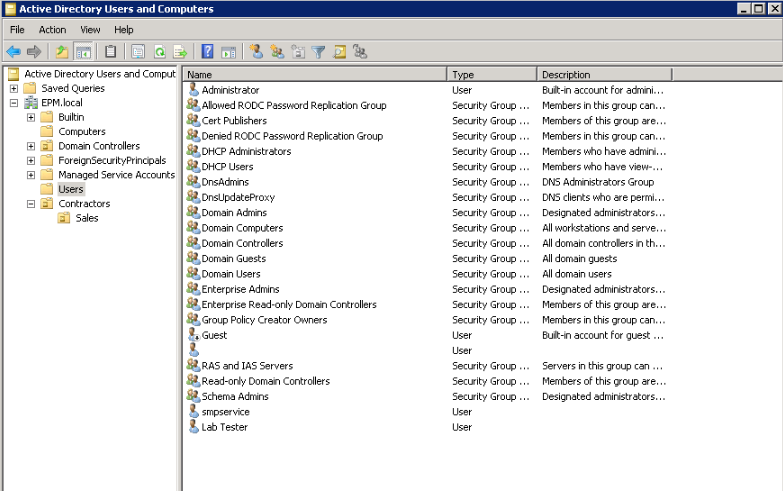Viewport: 783px width, 492px height.
Task: Collapse the EPM.local domain node
Action: (x=14, y=103)
